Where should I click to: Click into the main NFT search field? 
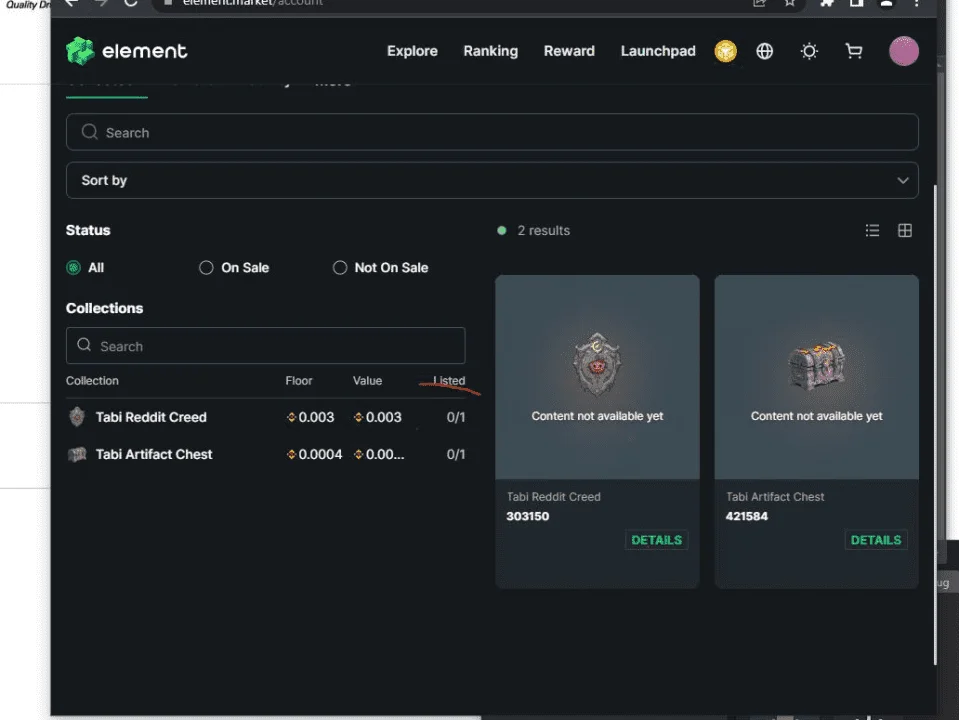(492, 132)
